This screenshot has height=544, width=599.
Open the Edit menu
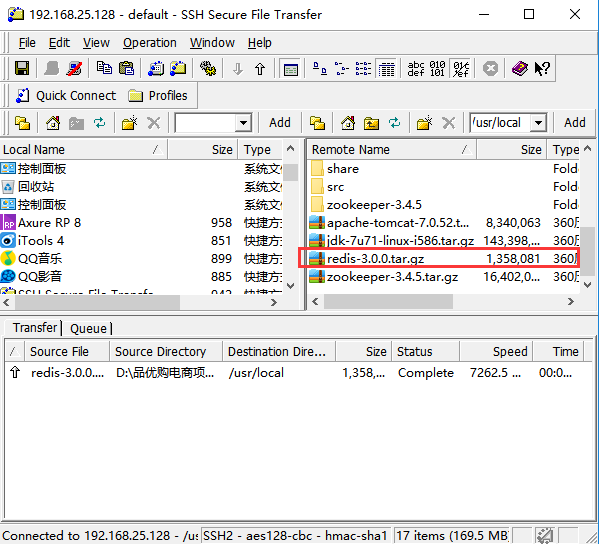coord(59,43)
